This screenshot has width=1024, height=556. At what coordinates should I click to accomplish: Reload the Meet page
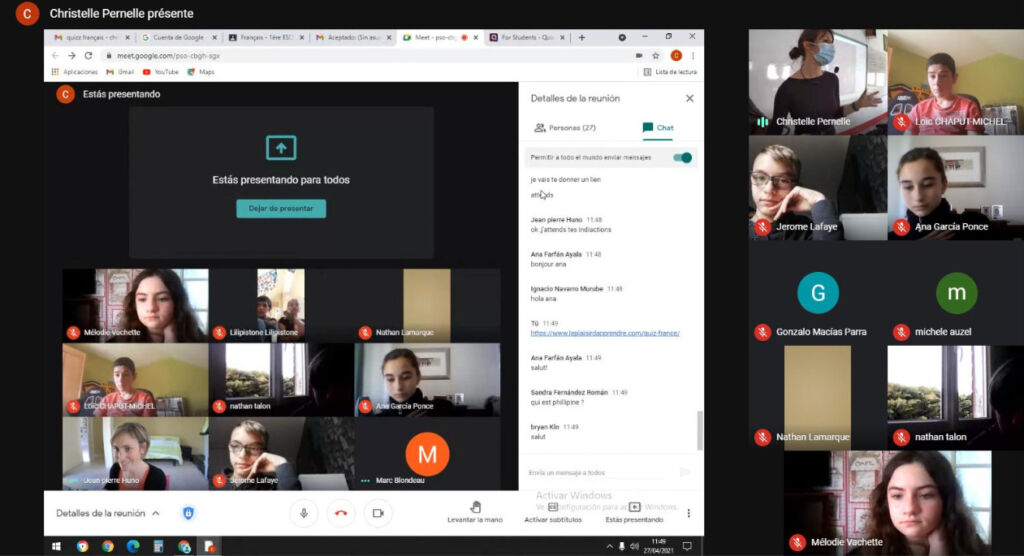89,56
